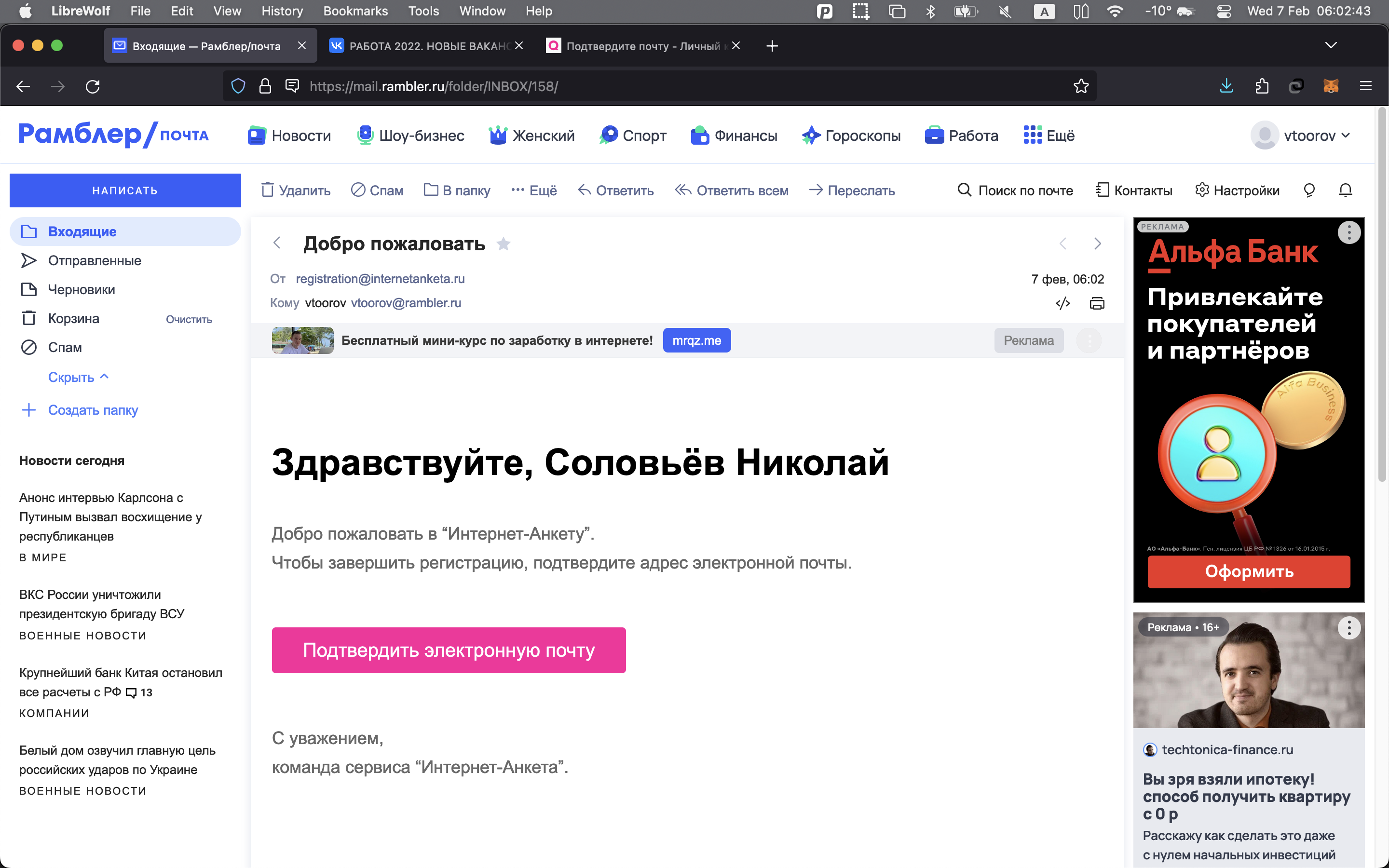Open a new browser tab
Screen dimensions: 1389x868
[x=772, y=46]
